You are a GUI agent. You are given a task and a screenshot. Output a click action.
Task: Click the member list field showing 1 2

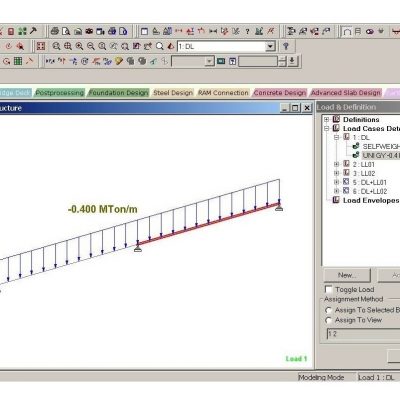[363, 334]
